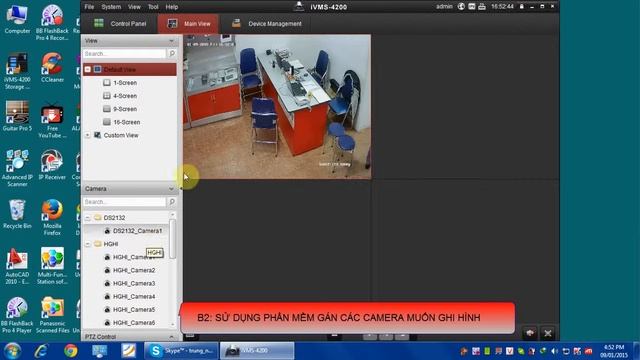This screenshot has width=640, height=360.
Task: Open the Recycle Bin desktop icon
Action: point(17,214)
